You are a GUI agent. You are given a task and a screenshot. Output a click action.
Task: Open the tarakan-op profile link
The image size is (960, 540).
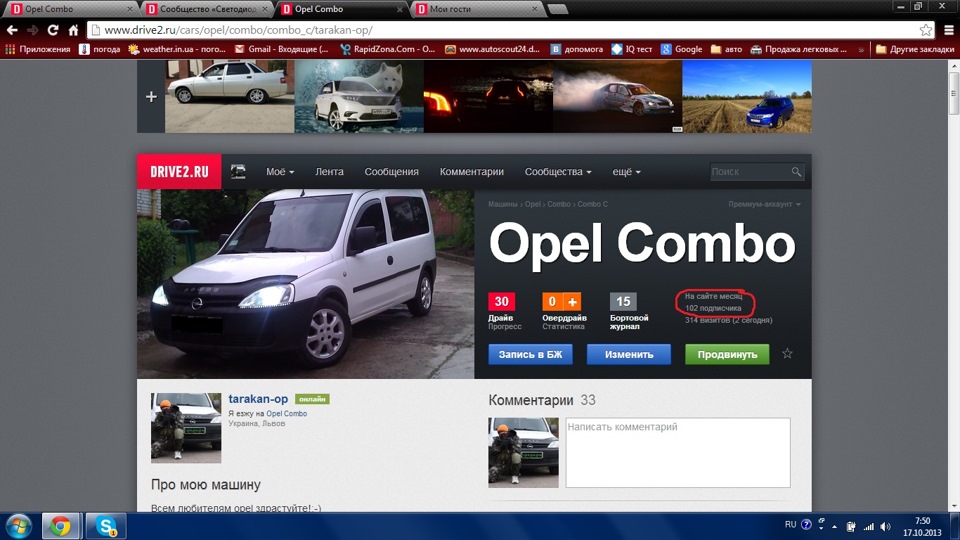258,399
